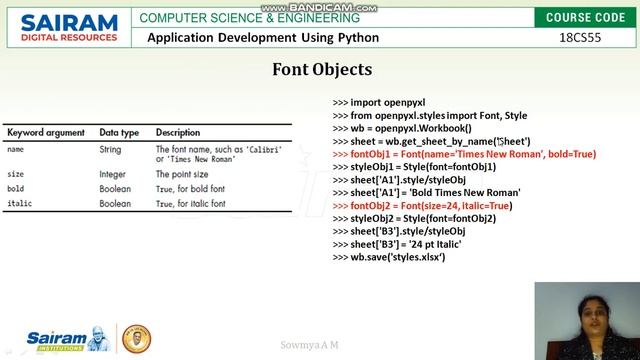
Task: Click 'wb = openpyxl.Workbook()' code line
Action: click(402, 128)
